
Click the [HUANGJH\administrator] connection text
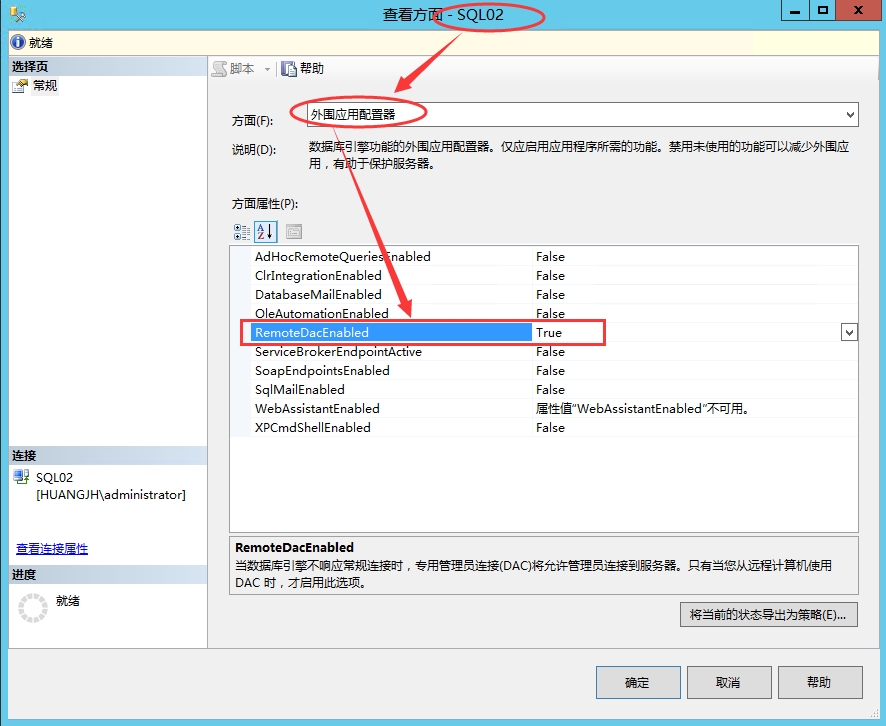click(111, 495)
